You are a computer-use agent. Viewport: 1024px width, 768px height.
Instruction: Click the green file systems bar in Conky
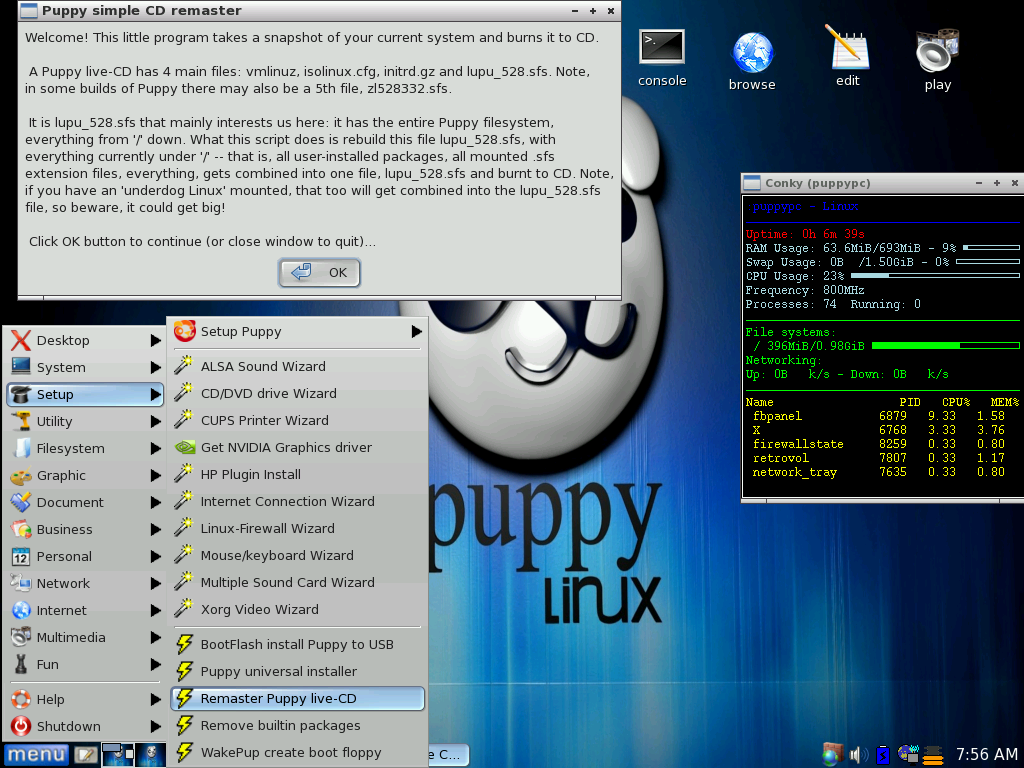coord(946,345)
